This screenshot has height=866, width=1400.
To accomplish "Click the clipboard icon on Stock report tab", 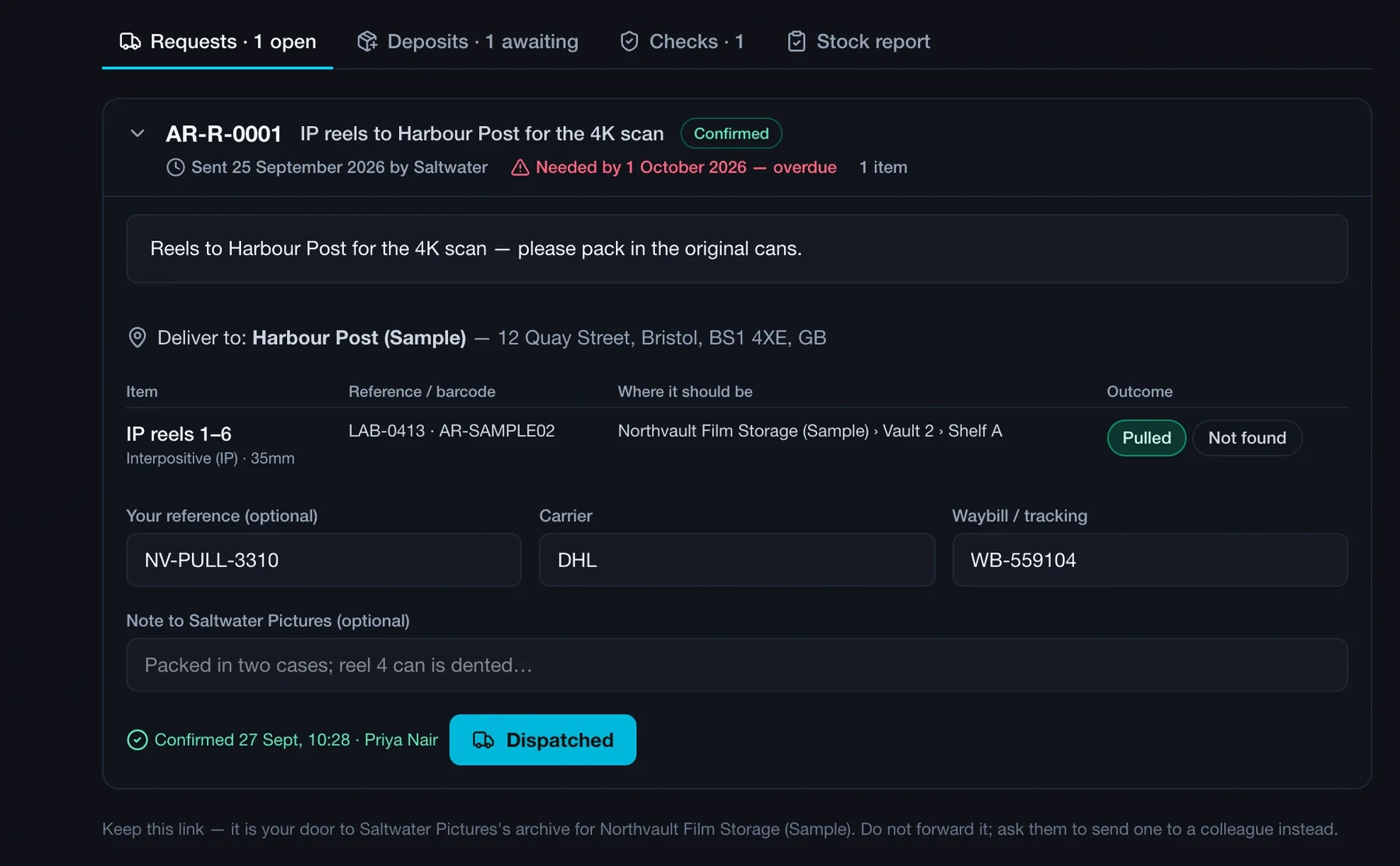I will [x=796, y=41].
